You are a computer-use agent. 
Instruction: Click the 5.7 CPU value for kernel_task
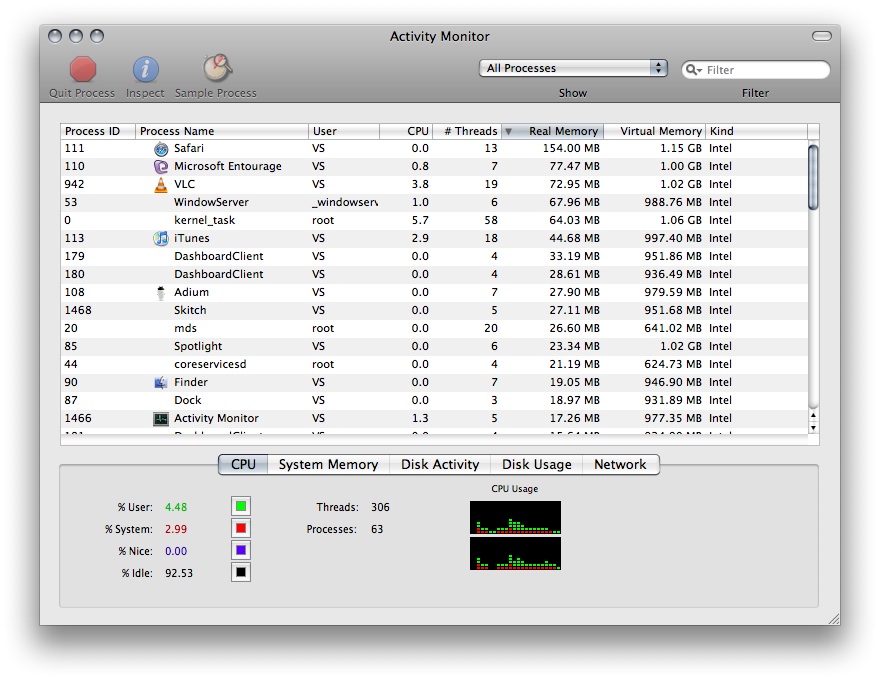click(420, 220)
